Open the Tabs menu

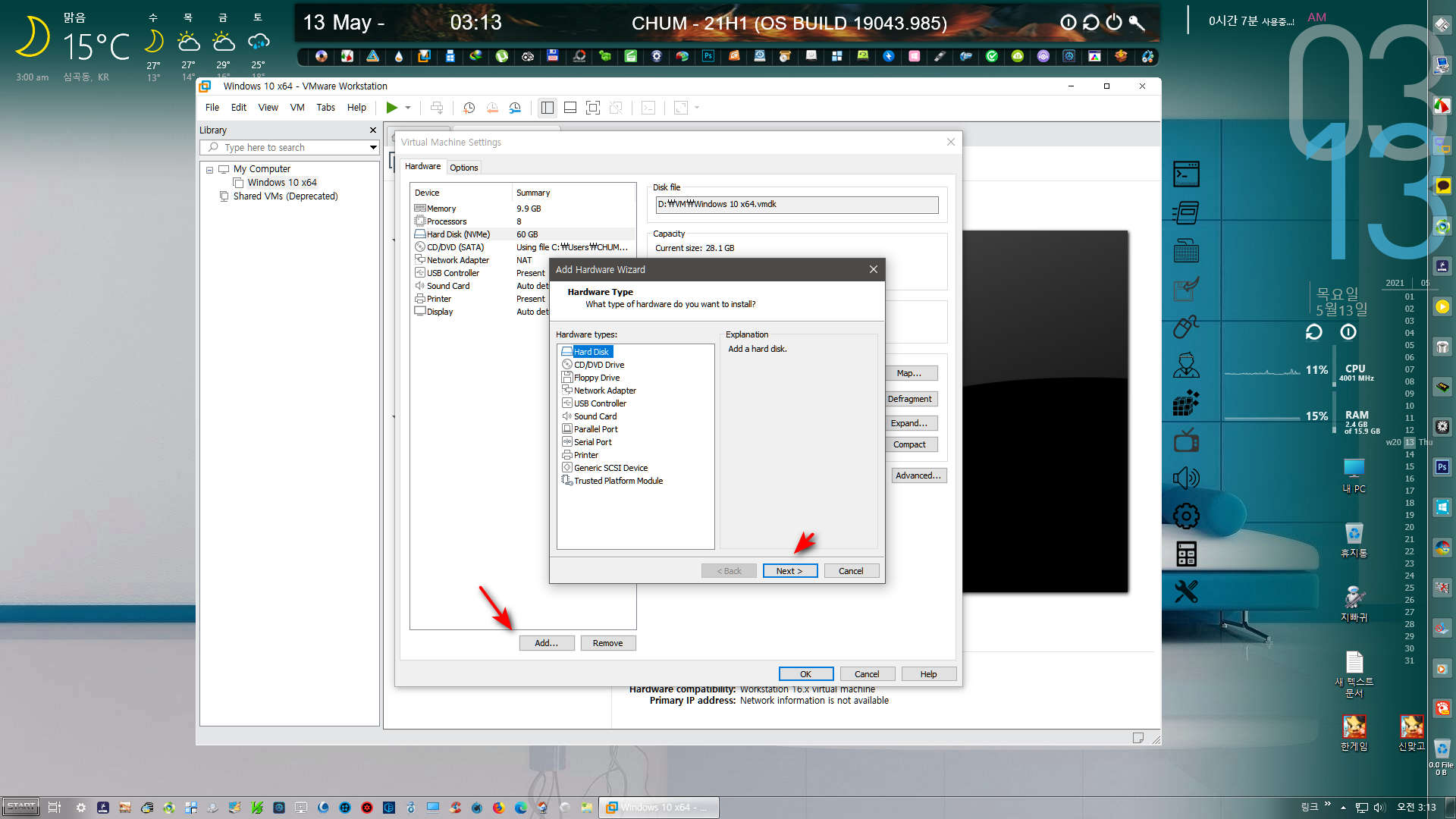coord(325,108)
